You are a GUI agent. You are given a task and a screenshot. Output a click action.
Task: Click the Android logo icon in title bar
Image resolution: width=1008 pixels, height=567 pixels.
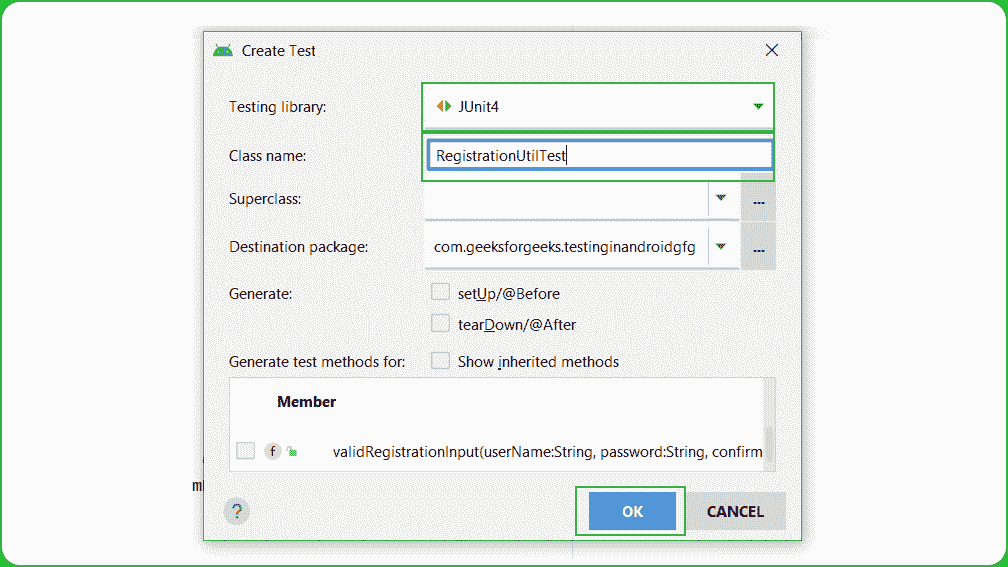[x=222, y=50]
